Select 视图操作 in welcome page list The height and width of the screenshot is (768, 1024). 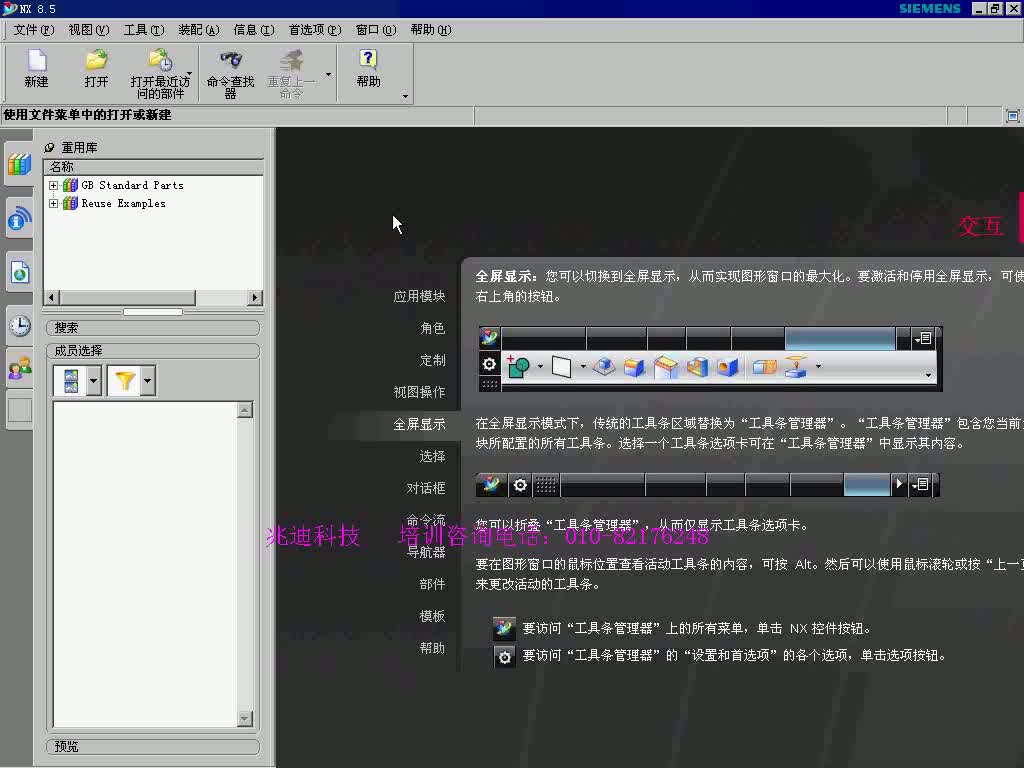pyautogui.click(x=419, y=392)
